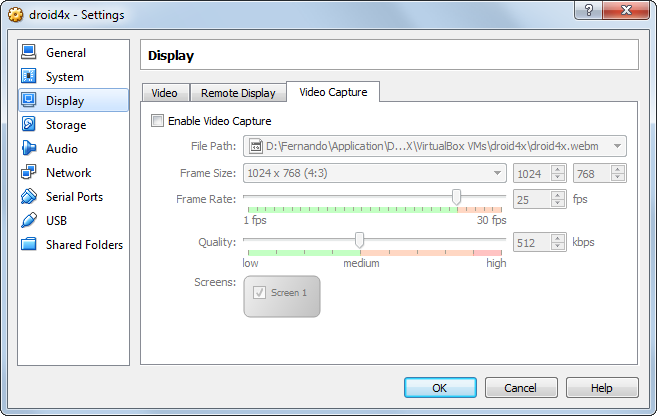This screenshot has height=416, width=657.
Task: Open Help for this dialog
Action: pos(602,388)
